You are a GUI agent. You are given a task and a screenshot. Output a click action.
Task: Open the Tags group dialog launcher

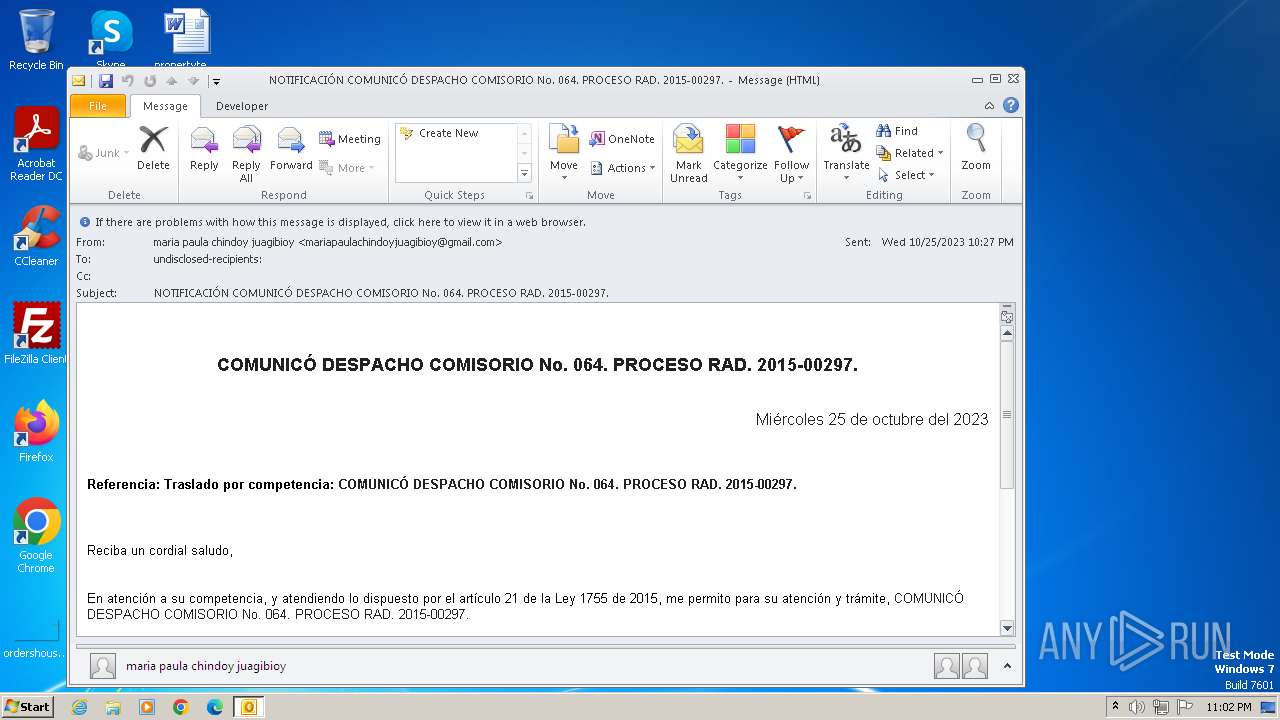(807, 196)
